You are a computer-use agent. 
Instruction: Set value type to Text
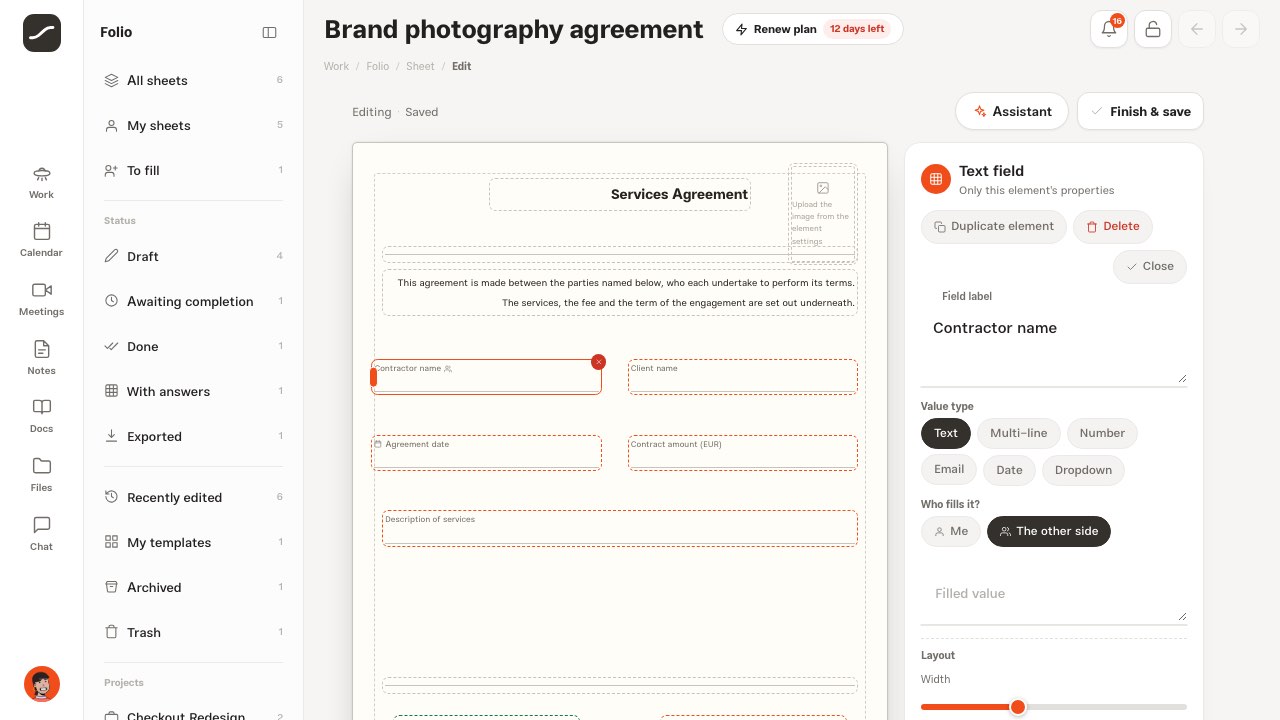click(946, 433)
